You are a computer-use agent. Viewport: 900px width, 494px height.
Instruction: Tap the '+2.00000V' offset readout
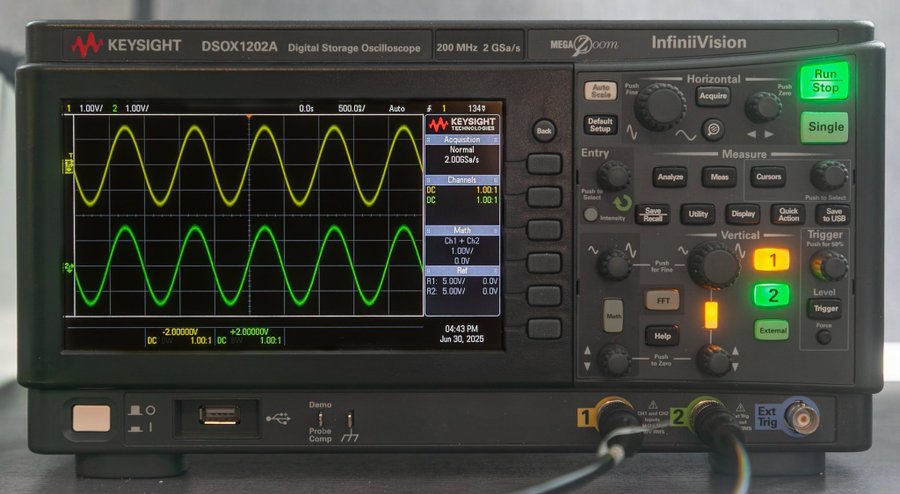(x=249, y=332)
